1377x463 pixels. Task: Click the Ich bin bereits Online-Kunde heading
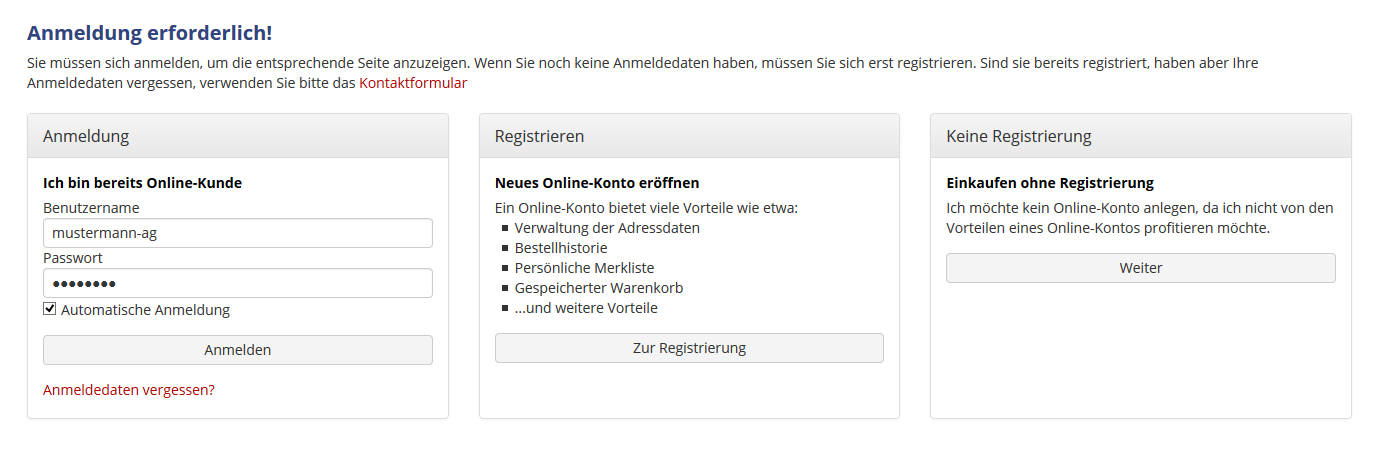pyautogui.click(x=143, y=183)
